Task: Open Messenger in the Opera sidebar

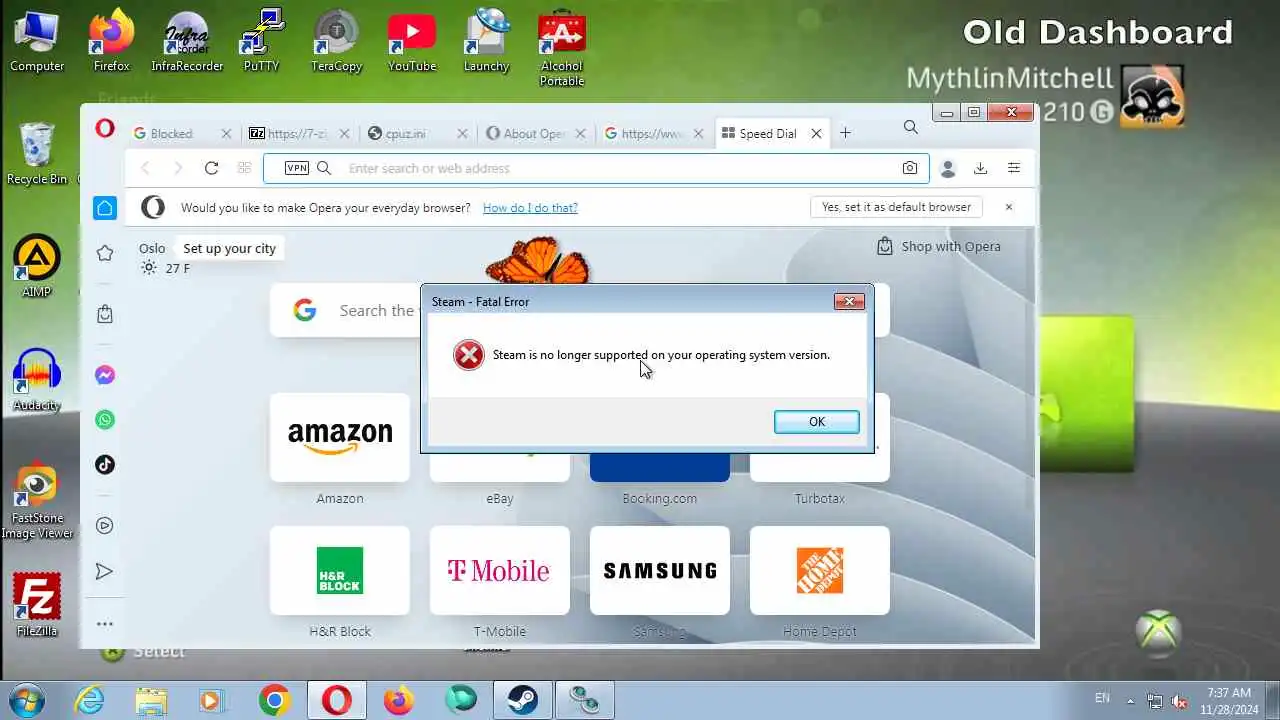Action: click(x=105, y=375)
